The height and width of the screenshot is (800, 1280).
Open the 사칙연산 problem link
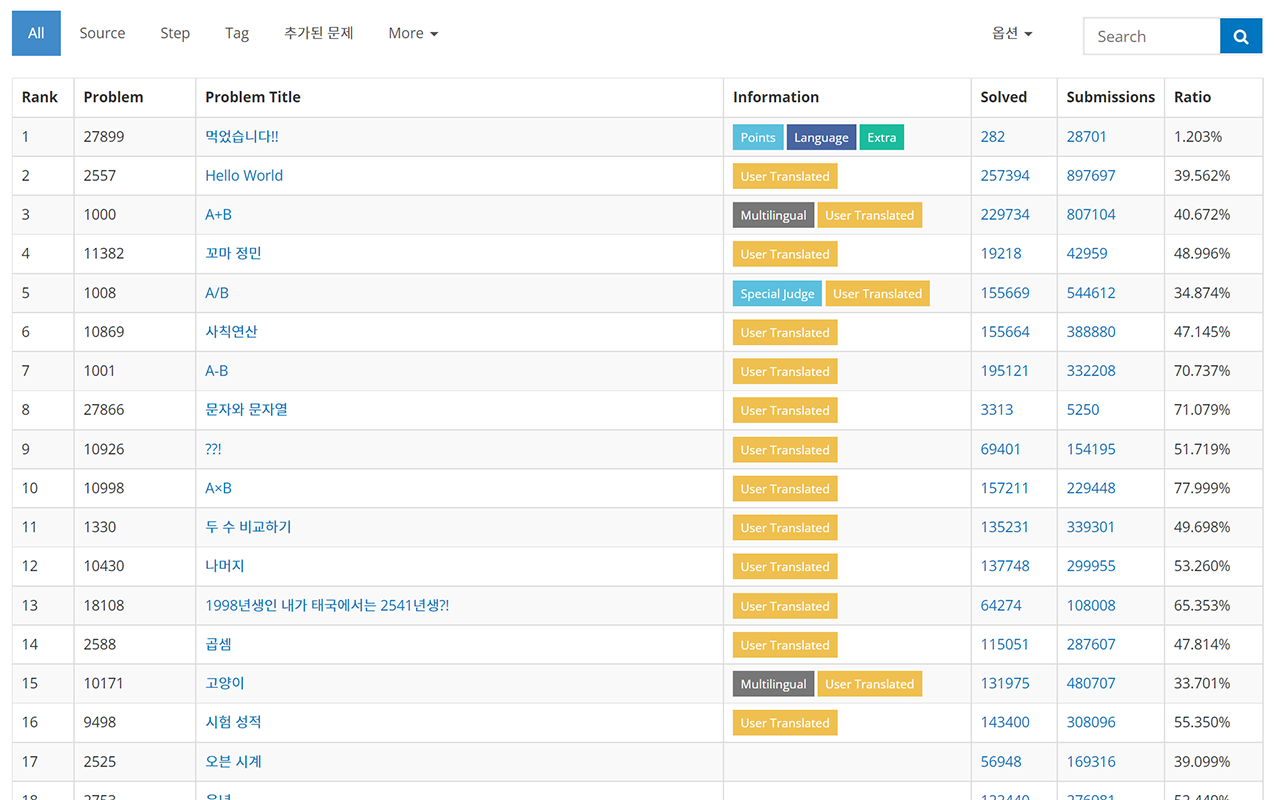pos(231,332)
